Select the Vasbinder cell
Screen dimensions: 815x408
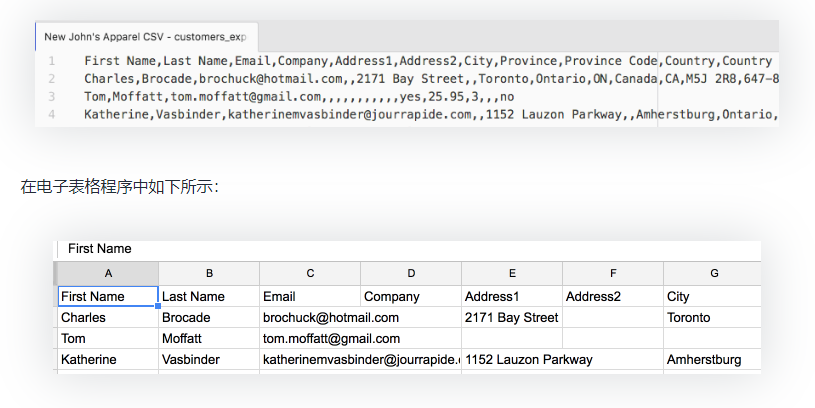209,360
